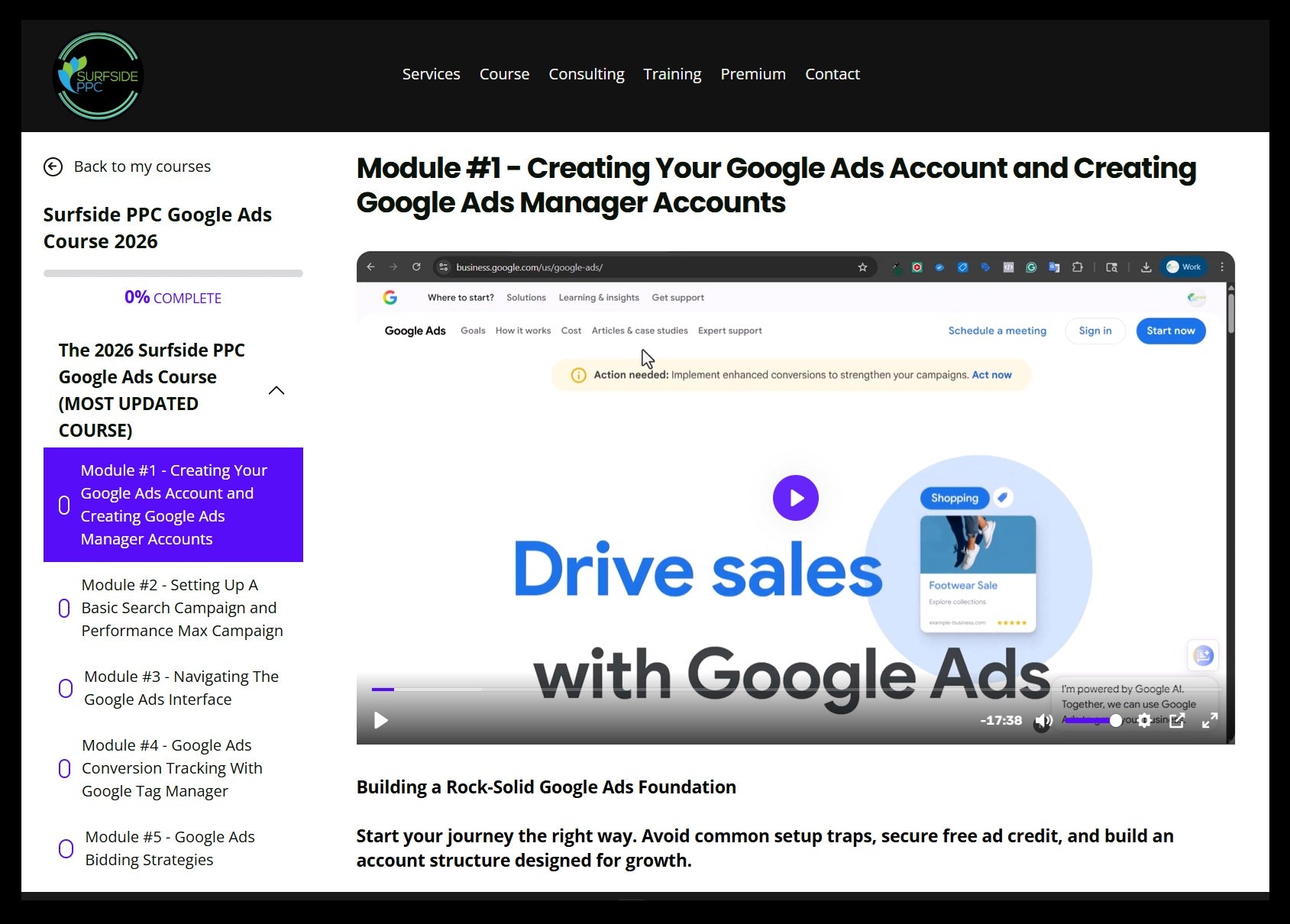1290x924 pixels.
Task: Open the Premium menu item
Action: point(752,73)
